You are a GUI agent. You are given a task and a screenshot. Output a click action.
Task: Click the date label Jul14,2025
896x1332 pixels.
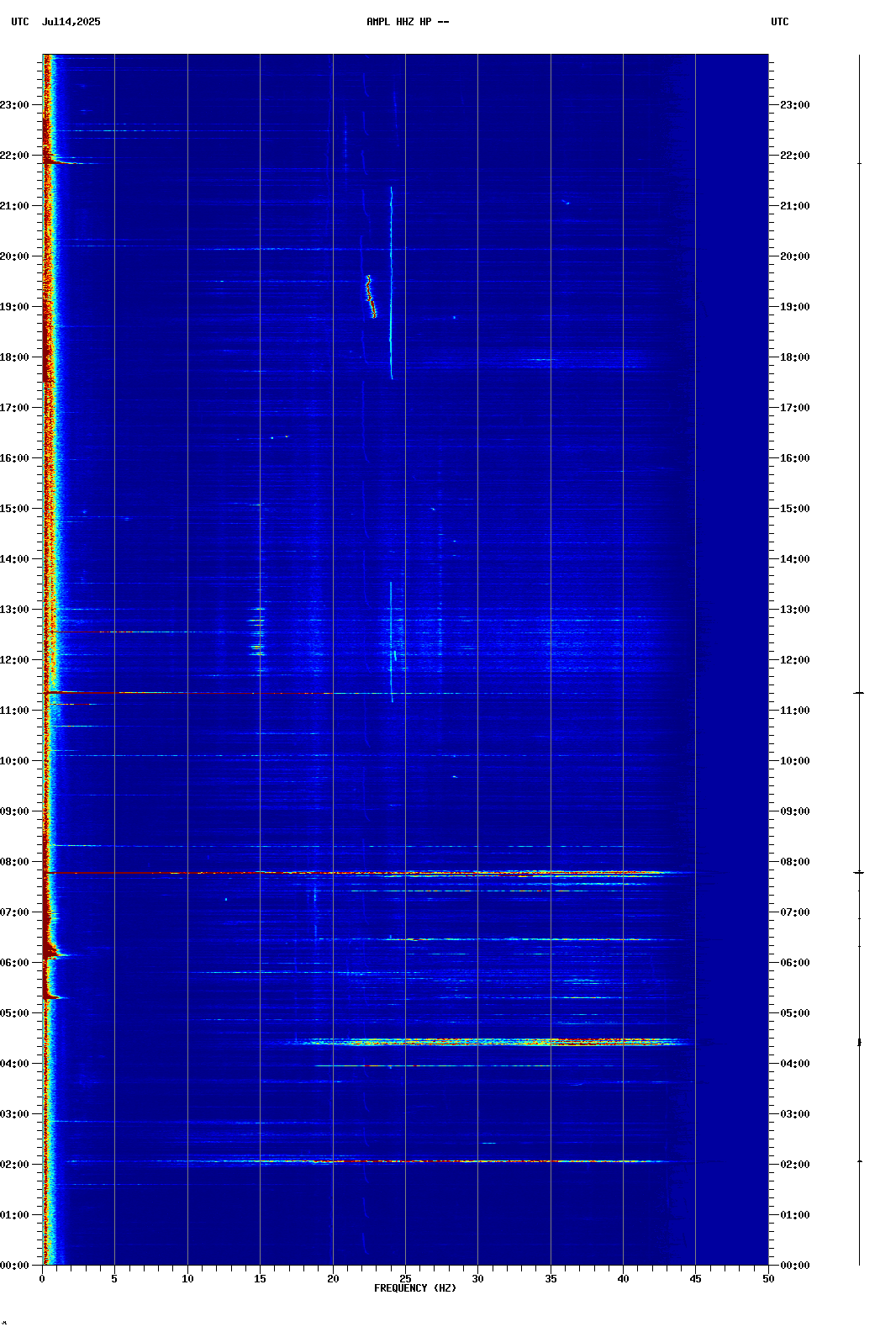coord(71,22)
